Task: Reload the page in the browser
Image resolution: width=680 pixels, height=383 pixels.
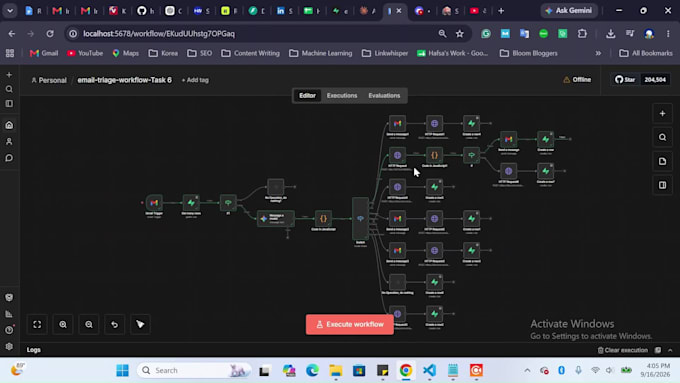Action: pos(50,34)
